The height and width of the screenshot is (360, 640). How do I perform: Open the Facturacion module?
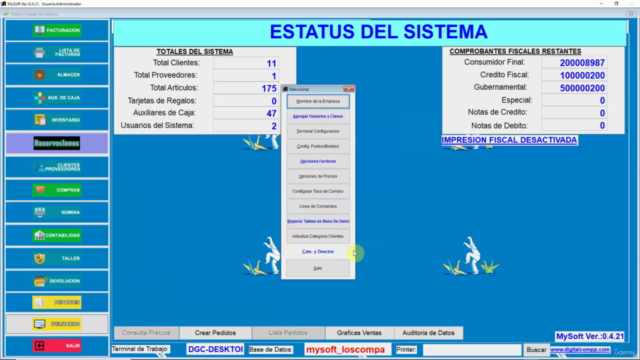click(x=57, y=30)
